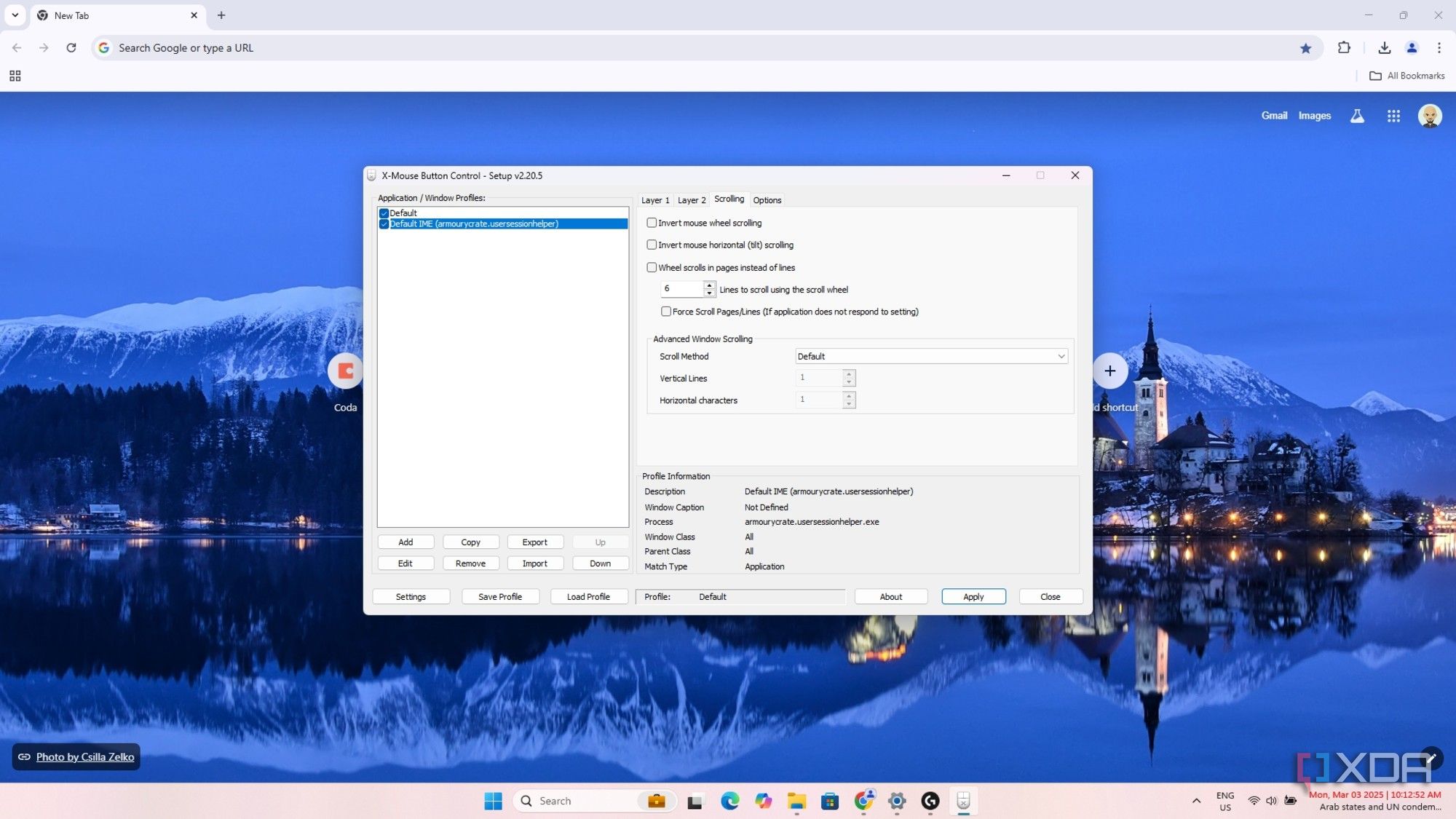Reload the page in Chrome
Viewport: 1456px width, 819px height.
[71, 48]
